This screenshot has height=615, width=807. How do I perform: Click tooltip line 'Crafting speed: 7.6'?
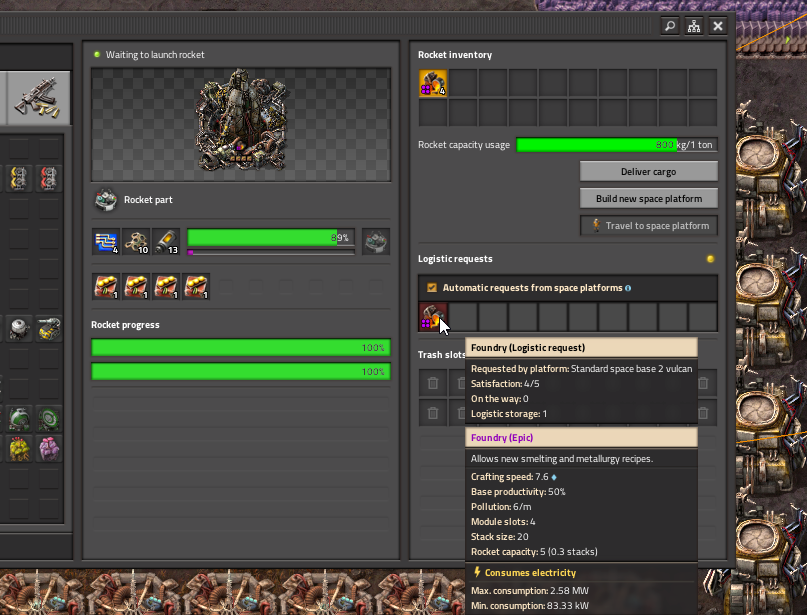pos(510,477)
